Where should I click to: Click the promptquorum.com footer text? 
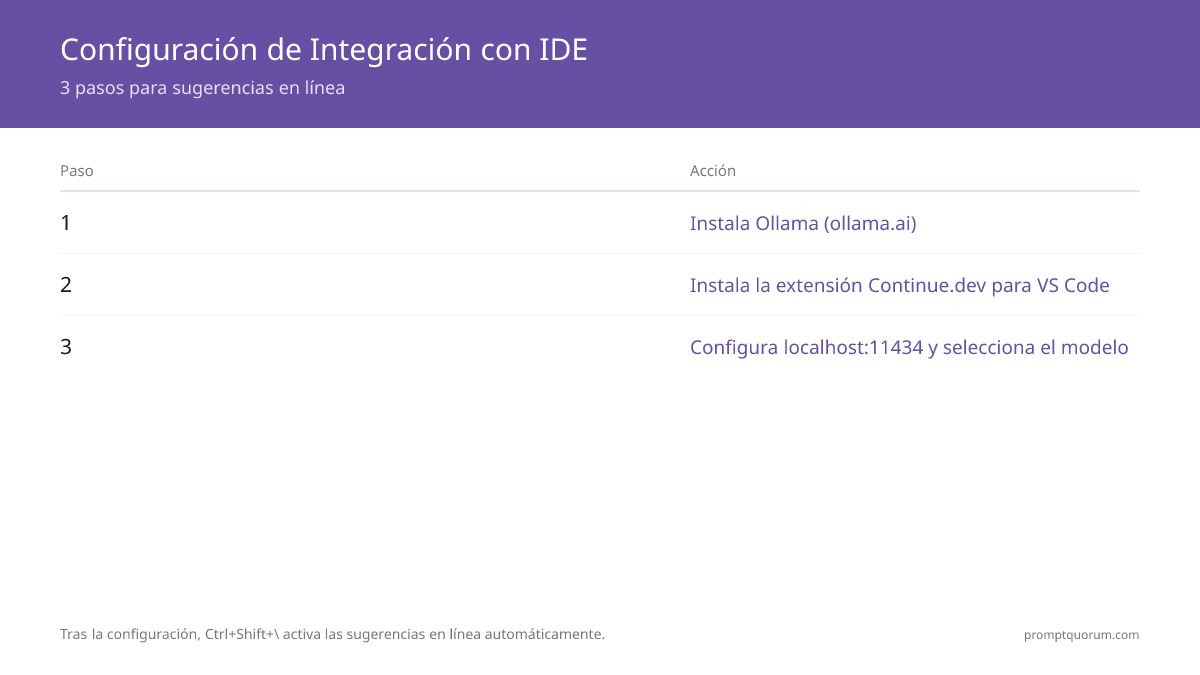tap(1081, 635)
